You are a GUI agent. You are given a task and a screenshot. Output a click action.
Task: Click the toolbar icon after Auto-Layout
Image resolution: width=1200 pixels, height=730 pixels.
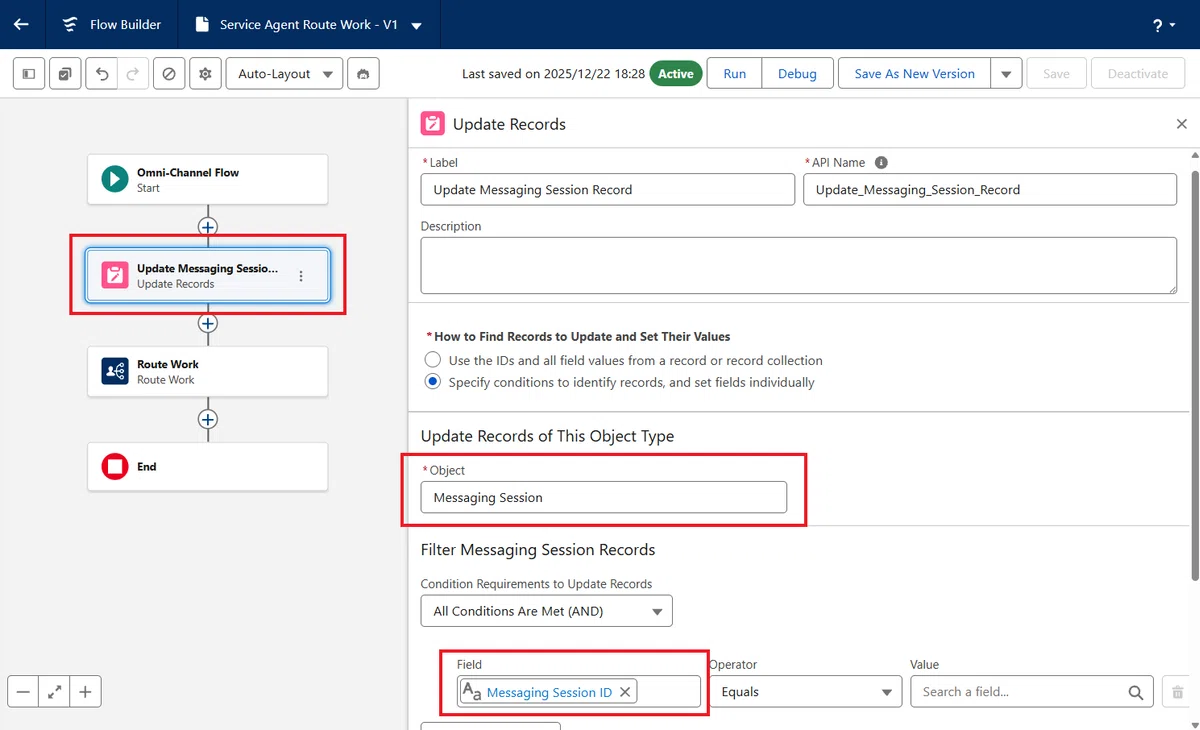pyautogui.click(x=363, y=74)
